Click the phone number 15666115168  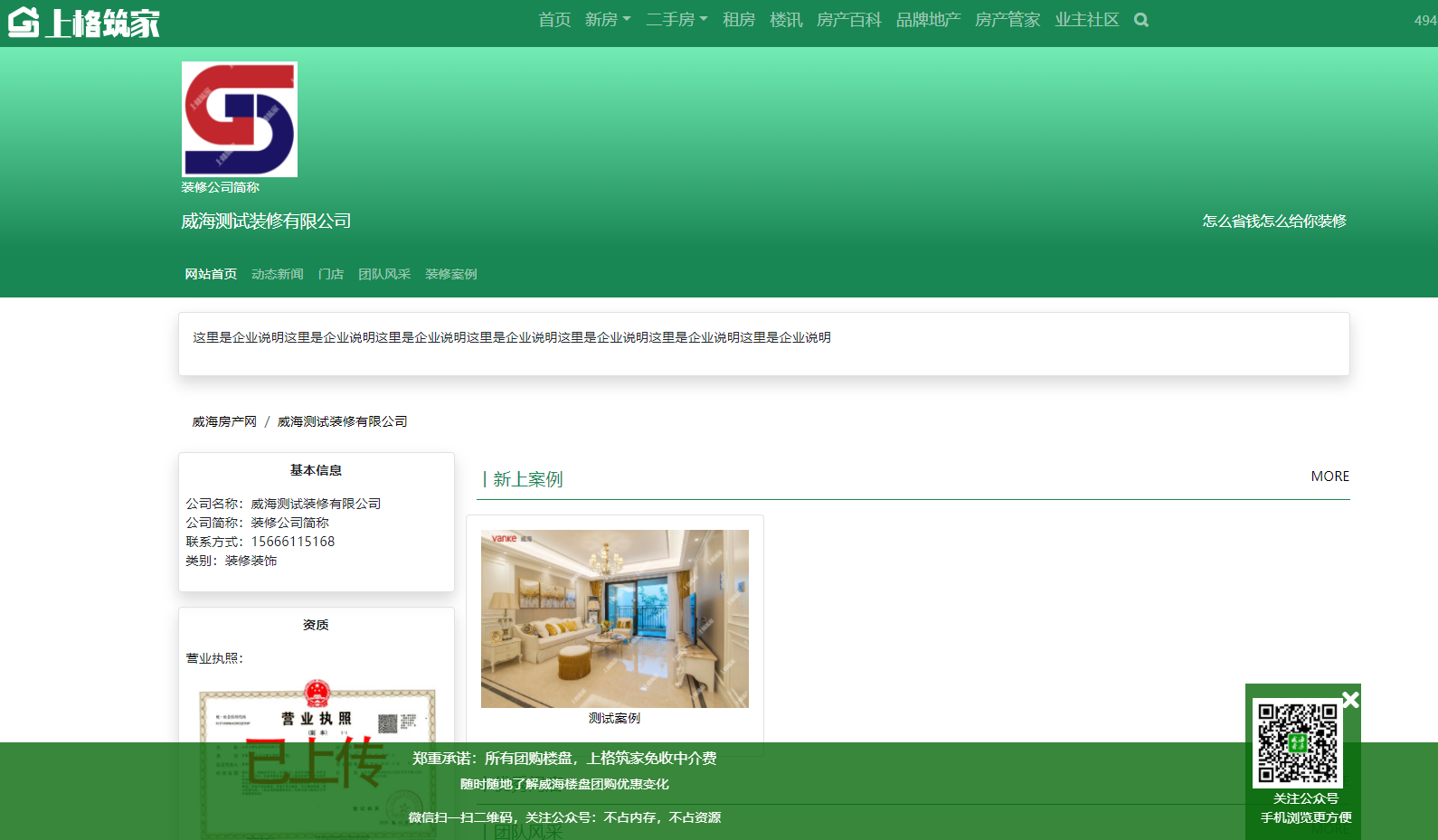click(293, 542)
